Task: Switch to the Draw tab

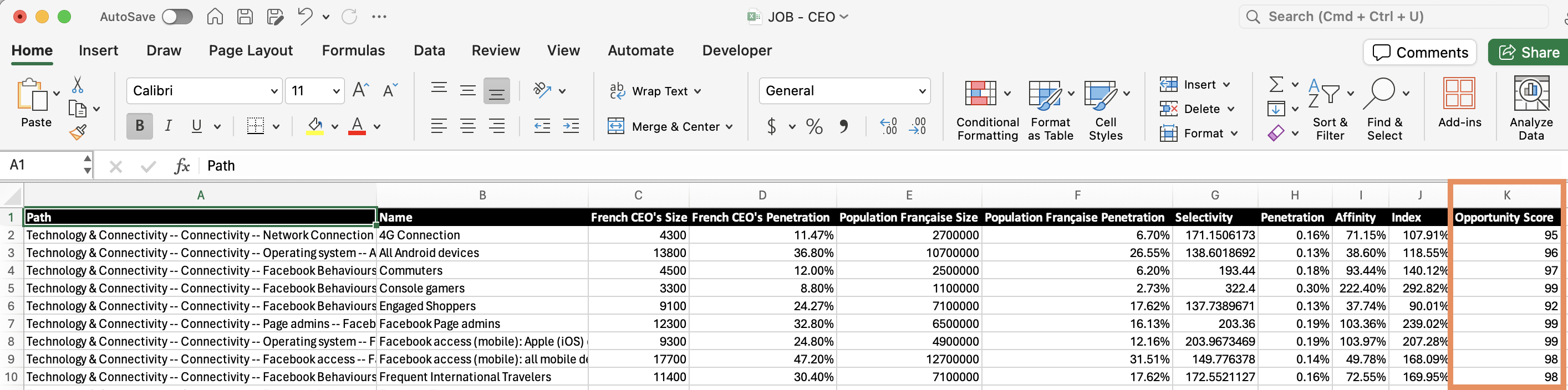Action: pyautogui.click(x=164, y=50)
